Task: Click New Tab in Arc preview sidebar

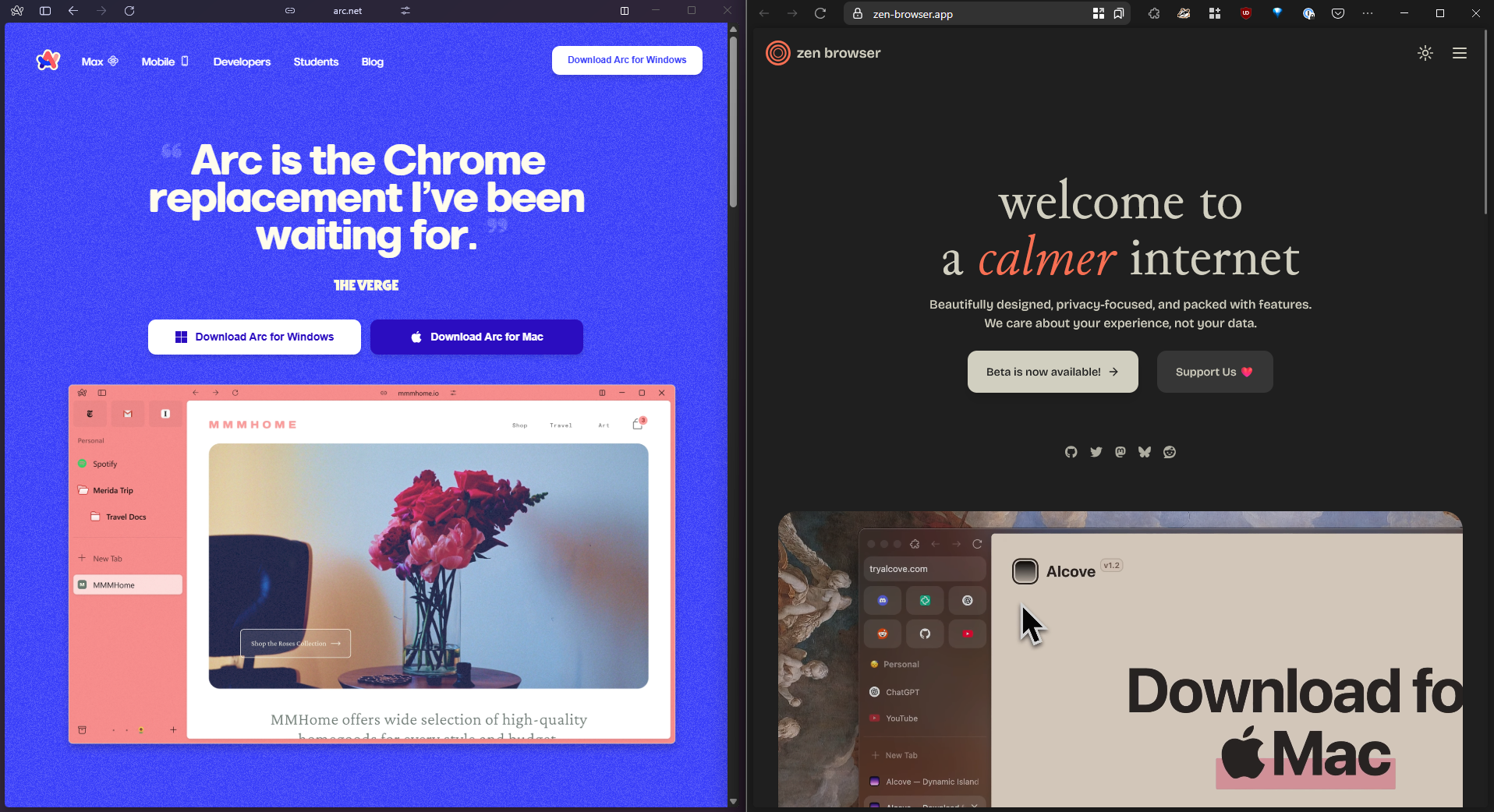Action: coord(128,559)
